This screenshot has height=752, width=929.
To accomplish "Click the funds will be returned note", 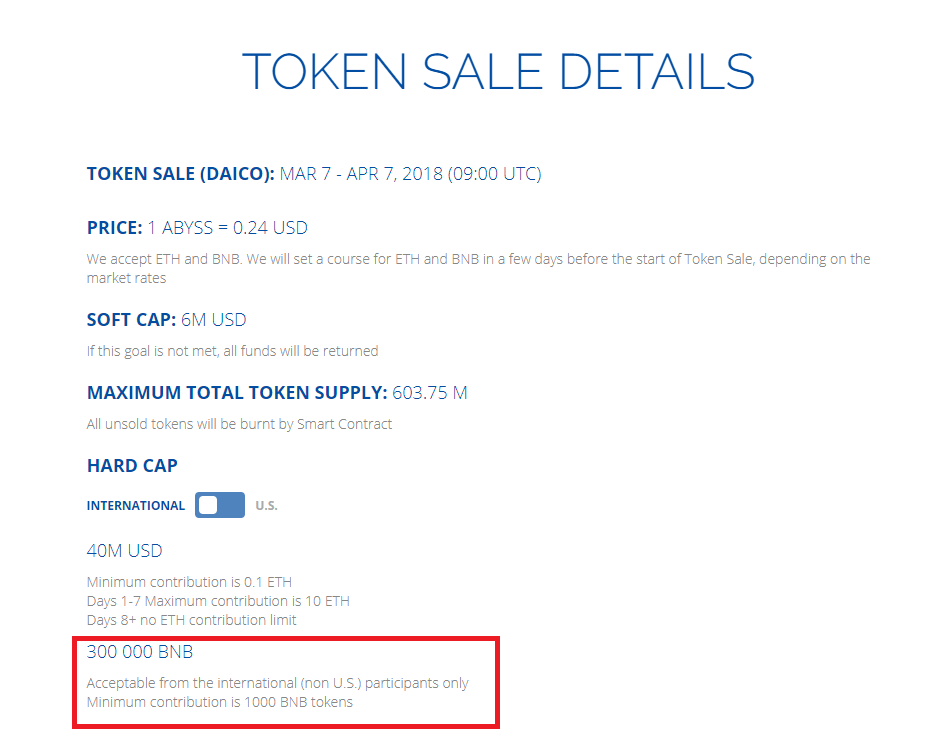I will pos(232,351).
